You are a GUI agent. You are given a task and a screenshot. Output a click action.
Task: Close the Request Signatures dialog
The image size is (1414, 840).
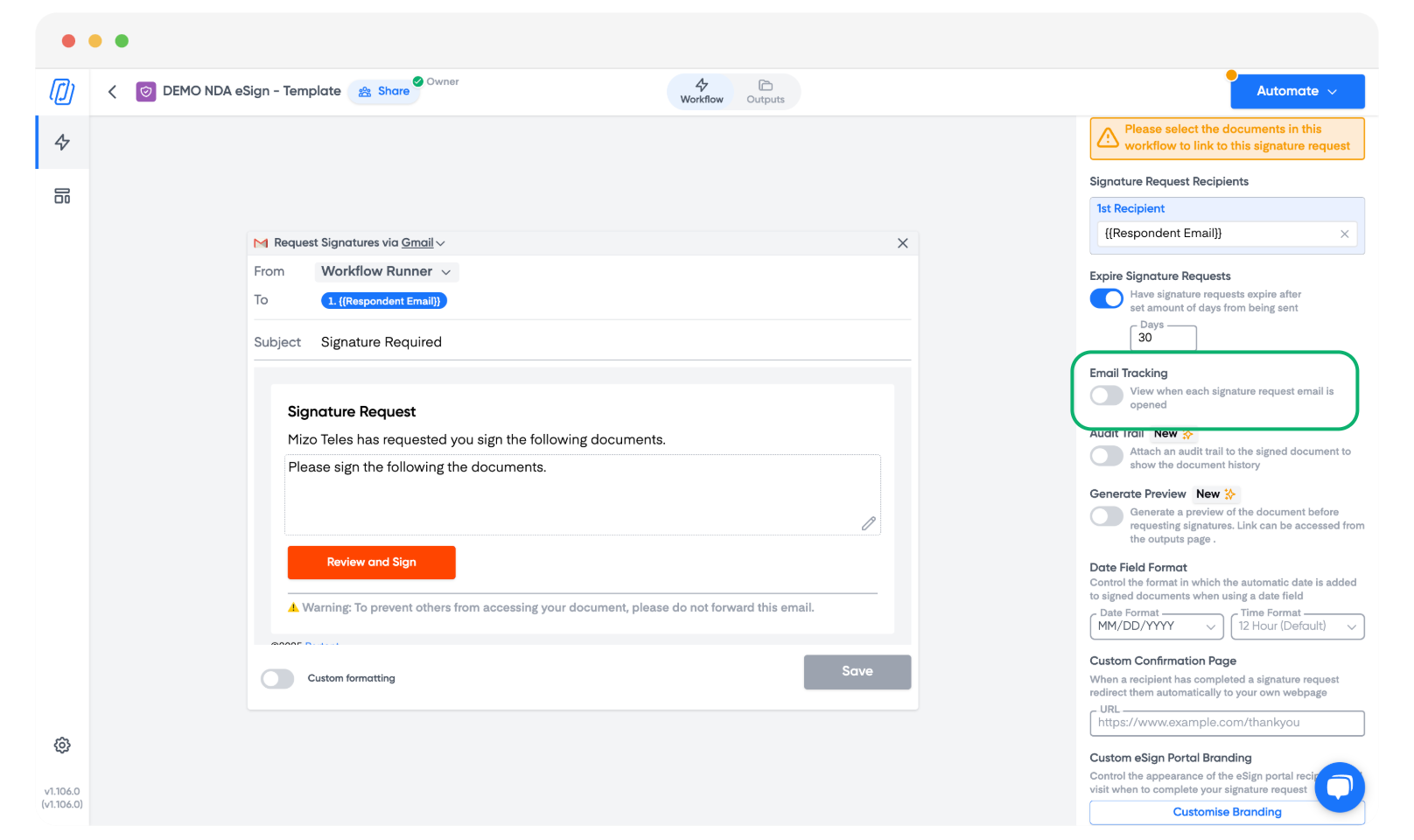[x=902, y=243]
